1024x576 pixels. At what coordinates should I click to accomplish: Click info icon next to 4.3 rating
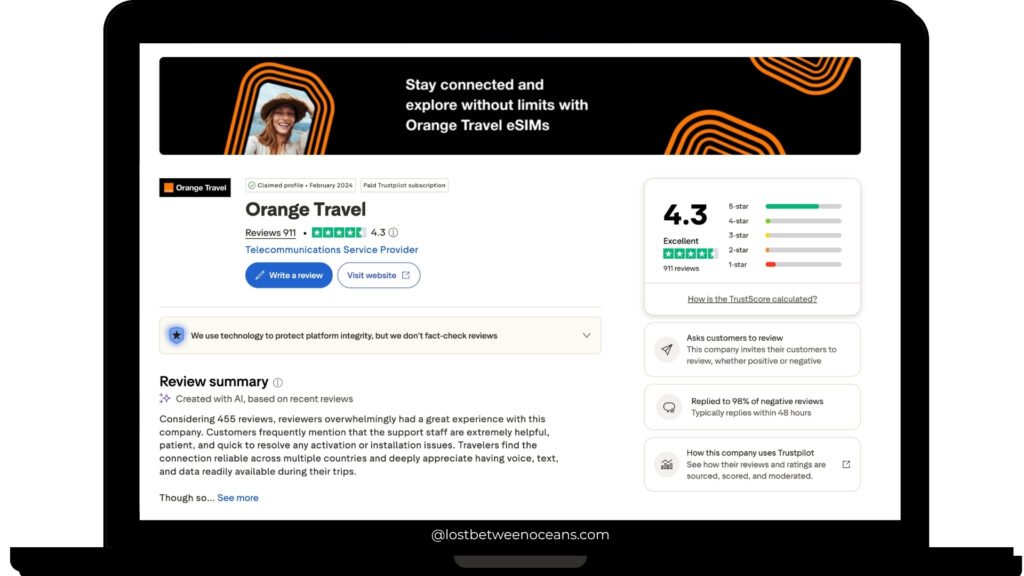[x=393, y=232]
